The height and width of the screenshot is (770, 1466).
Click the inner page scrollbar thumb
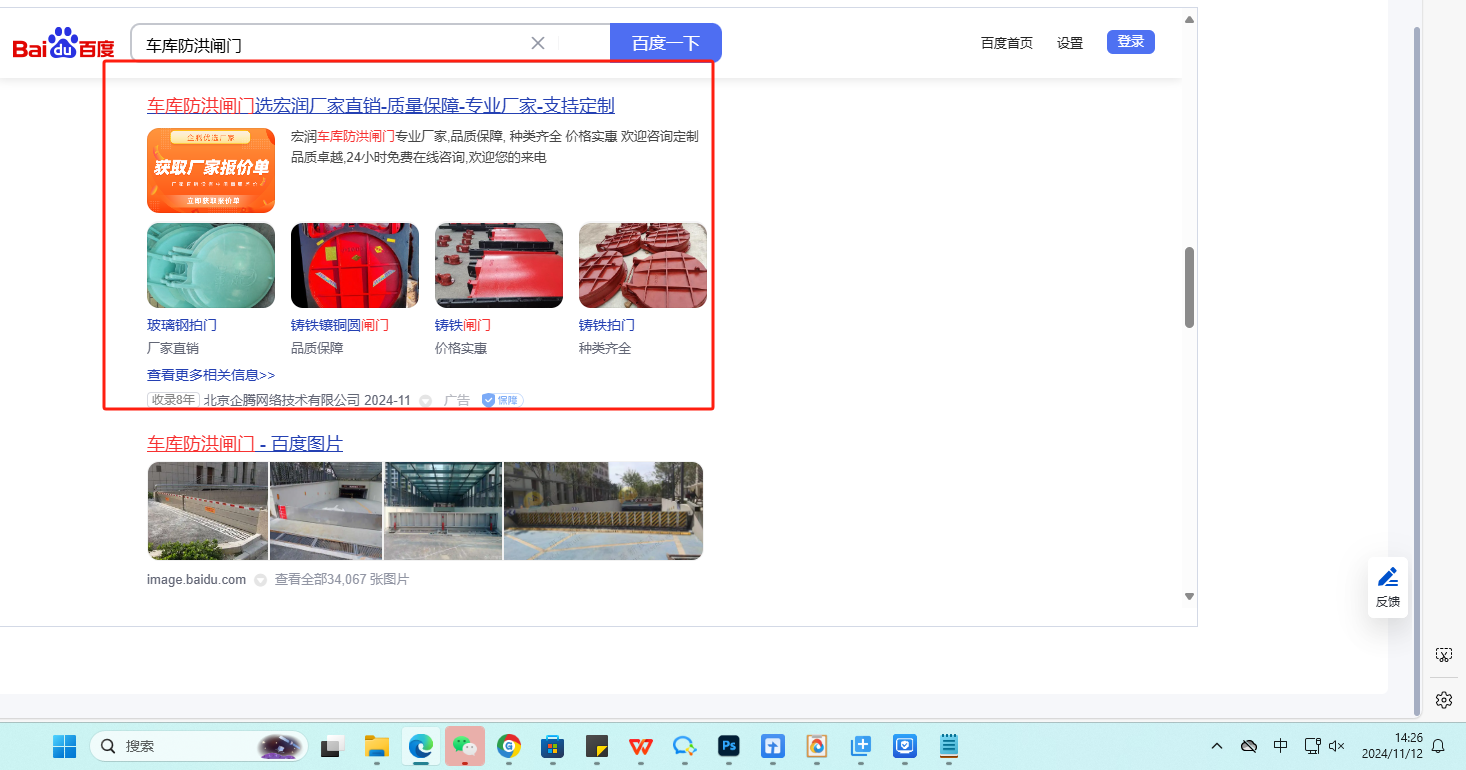pyautogui.click(x=1189, y=287)
